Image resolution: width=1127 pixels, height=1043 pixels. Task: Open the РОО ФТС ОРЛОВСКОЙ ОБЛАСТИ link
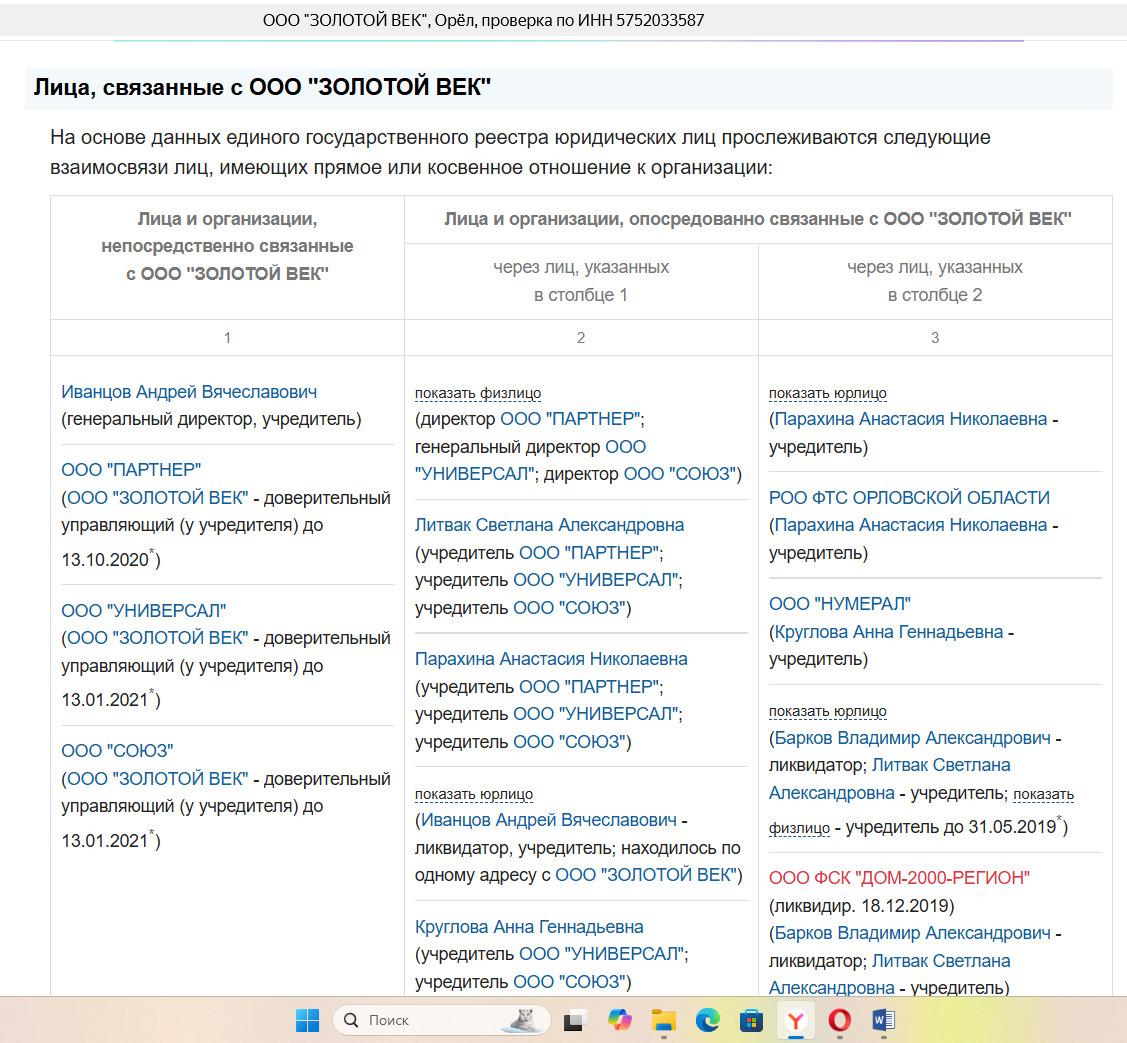point(908,497)
